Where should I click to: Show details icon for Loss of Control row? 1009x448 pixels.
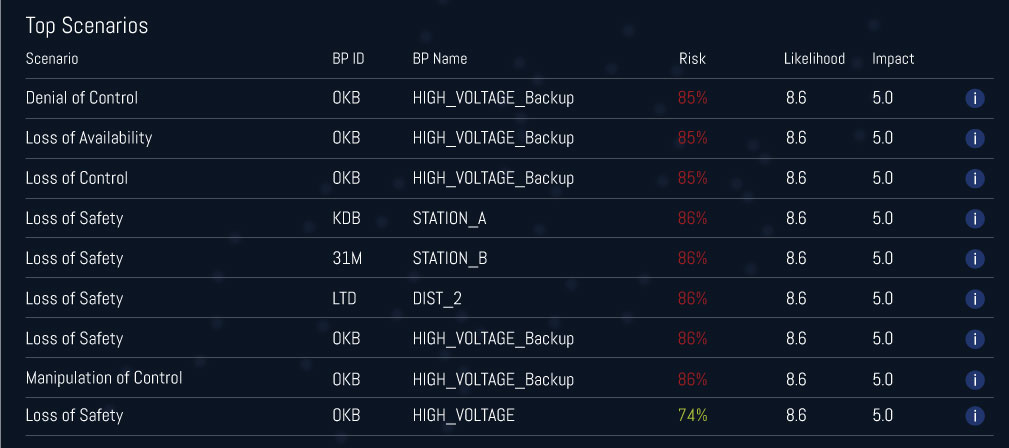tap(974, 178)
